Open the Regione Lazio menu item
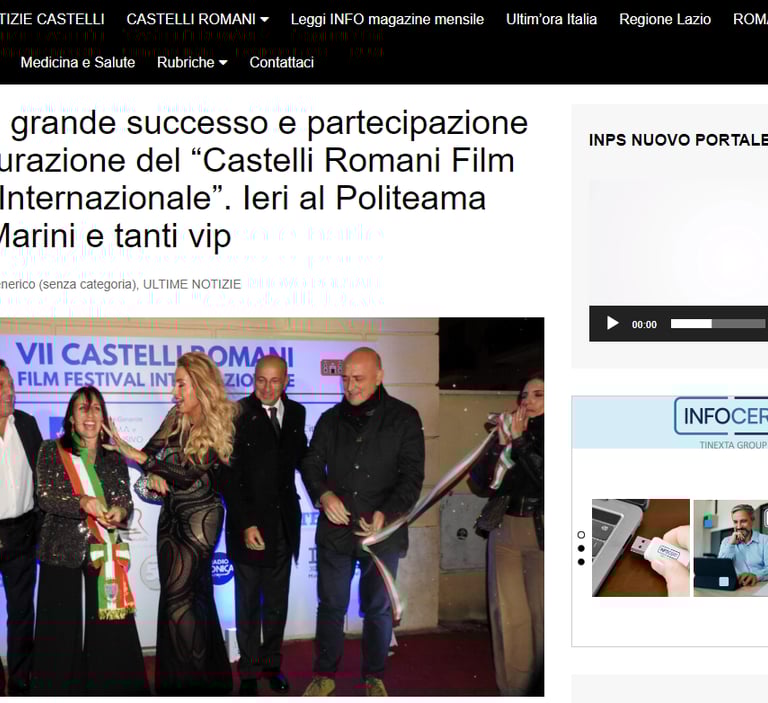This screenshot has height=703, width=768. tap(665, 19)
